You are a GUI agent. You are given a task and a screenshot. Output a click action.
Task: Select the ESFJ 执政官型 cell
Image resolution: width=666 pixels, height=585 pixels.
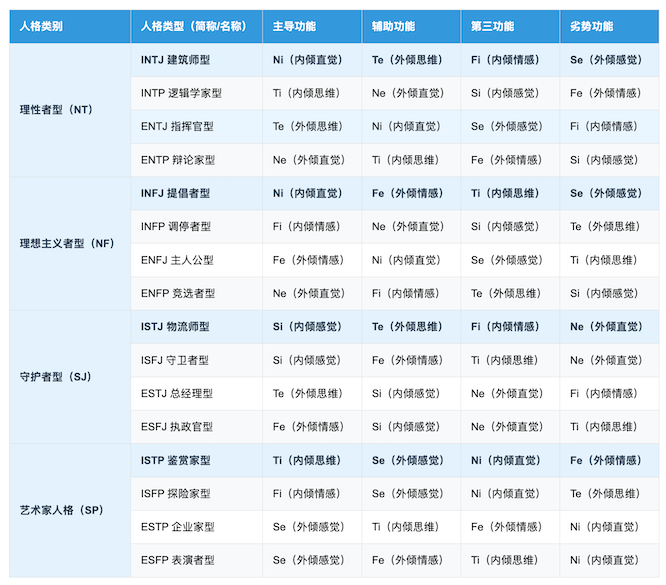point(177,427)
